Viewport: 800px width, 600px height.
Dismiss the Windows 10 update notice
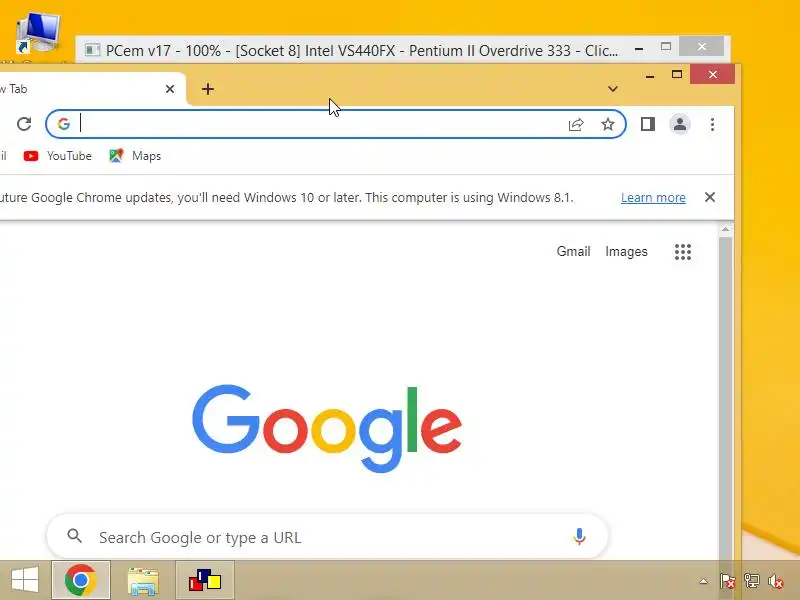[x=710, y=197]
